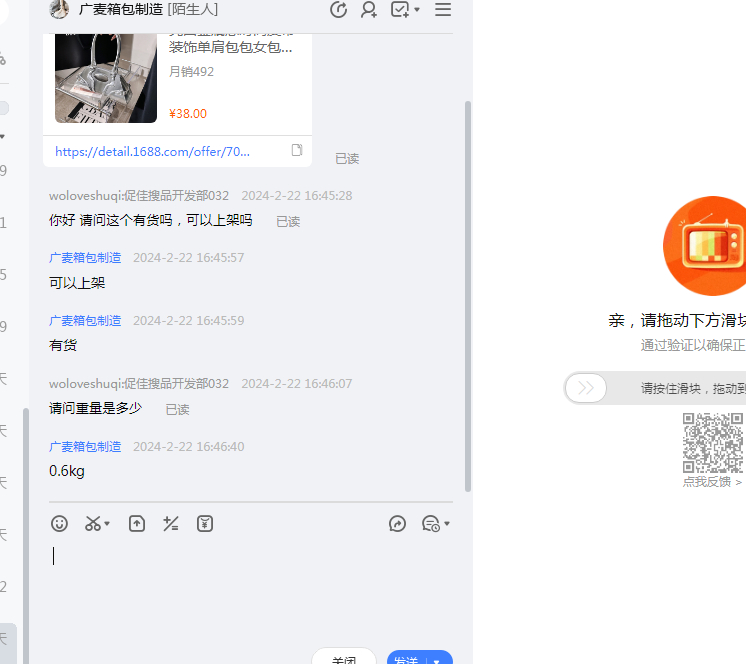Screen dimensions: 746x664
Task: Click the verification slider handle
Action: tap(586, 388)
